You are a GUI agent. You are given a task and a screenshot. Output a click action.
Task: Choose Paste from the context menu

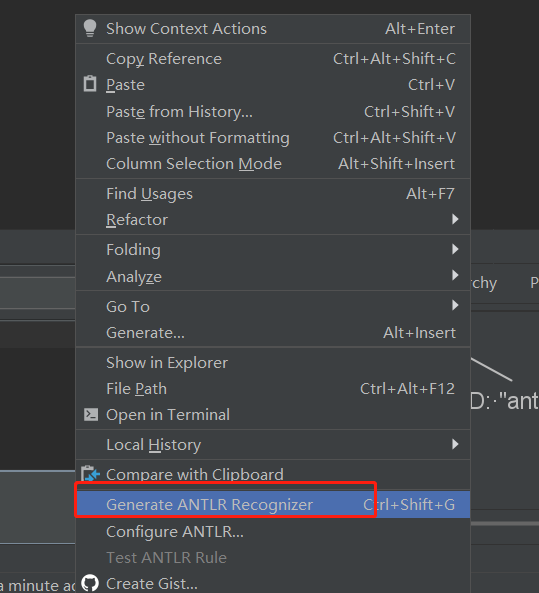(x=273, y=85)
